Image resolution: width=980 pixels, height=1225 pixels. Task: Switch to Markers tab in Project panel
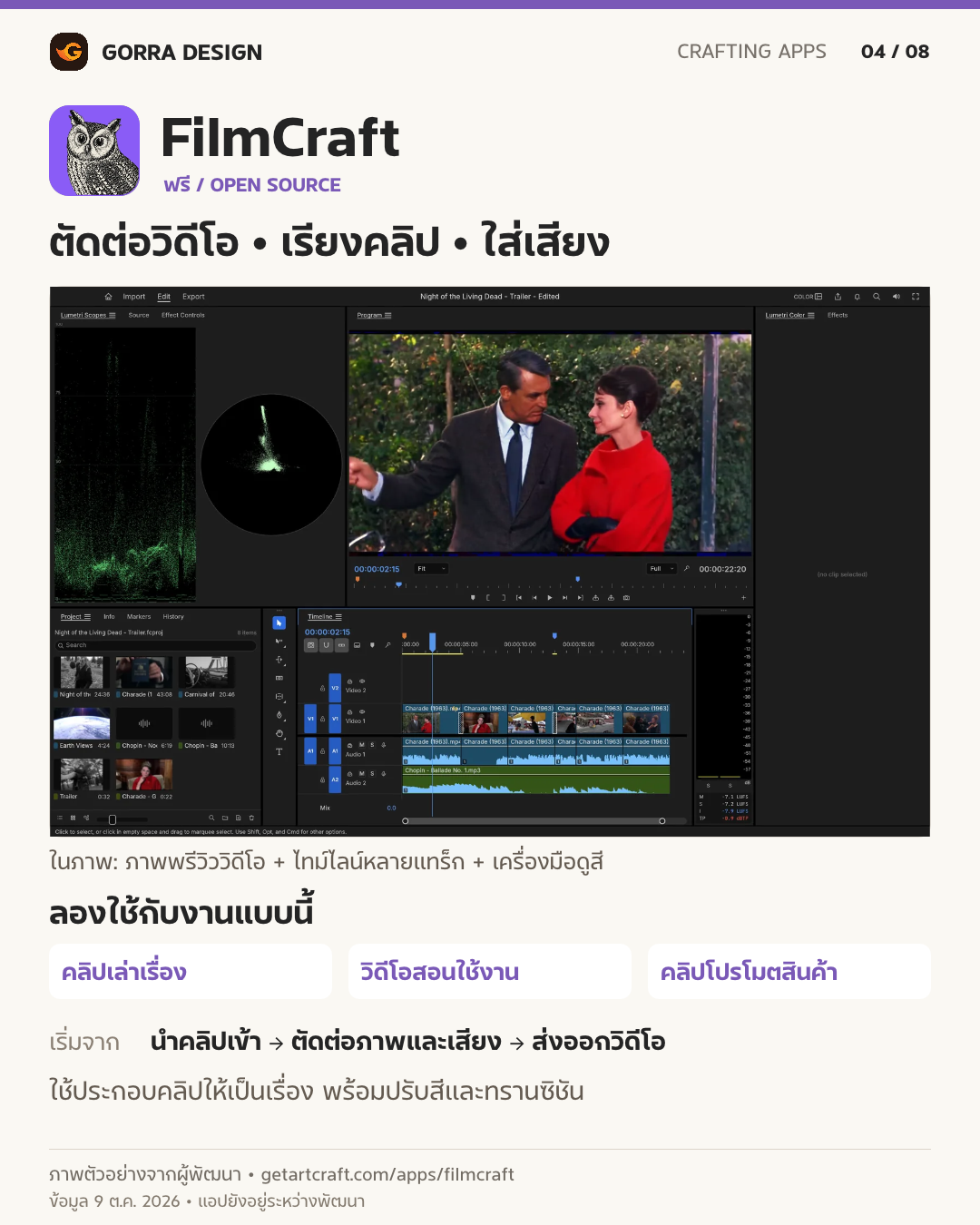click(x=139, y=616)
